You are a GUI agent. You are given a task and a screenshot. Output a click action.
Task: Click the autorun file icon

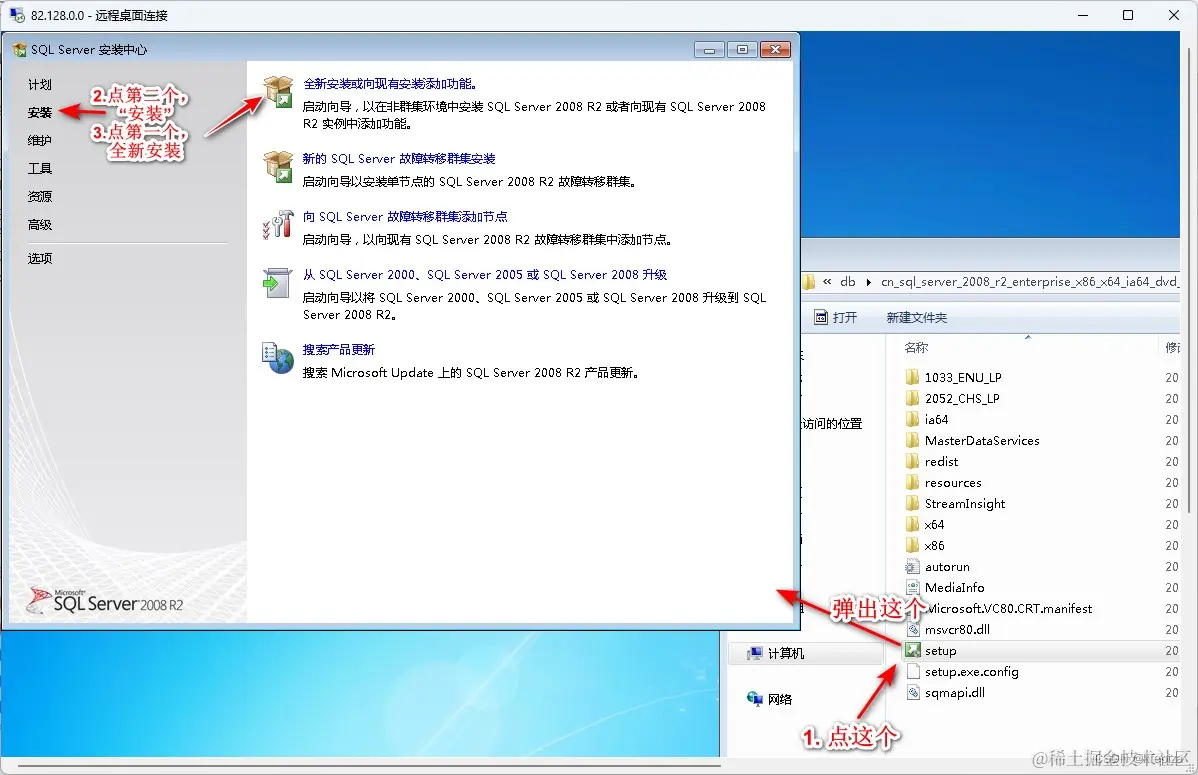[x=912, y=566]
